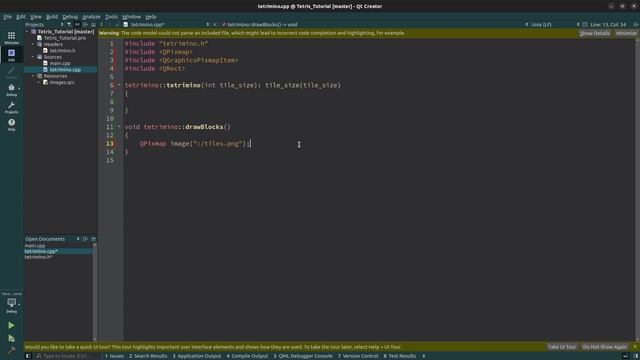Collapse the Headers folder
Image resolution: width=640 pixels, height=360 pixels.
click(33, 44)
